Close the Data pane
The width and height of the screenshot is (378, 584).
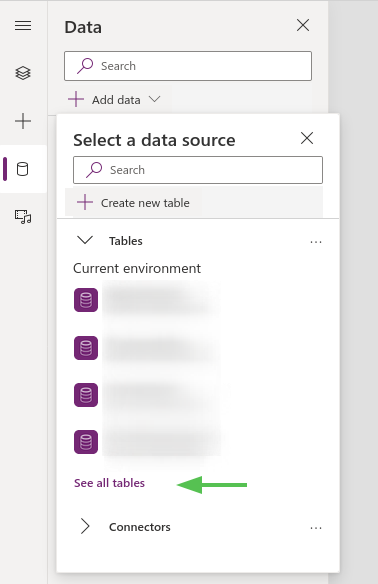303,25
